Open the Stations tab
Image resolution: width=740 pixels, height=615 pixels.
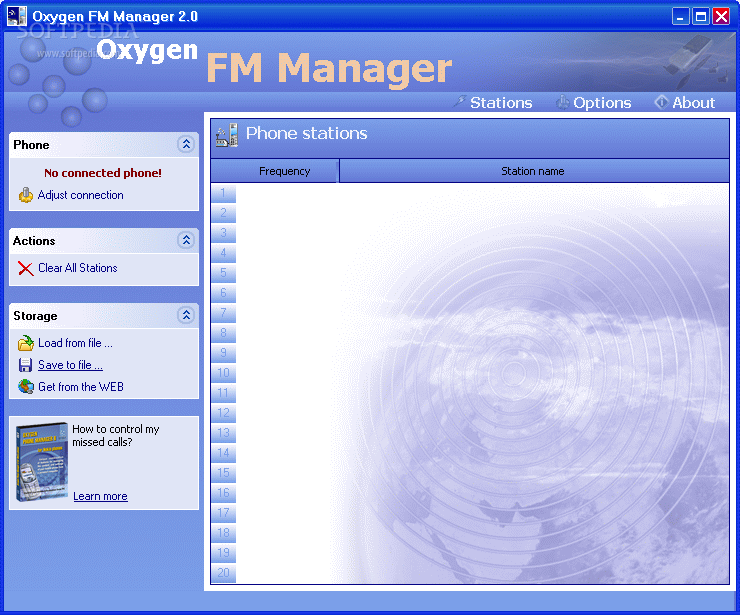(501, 102)
